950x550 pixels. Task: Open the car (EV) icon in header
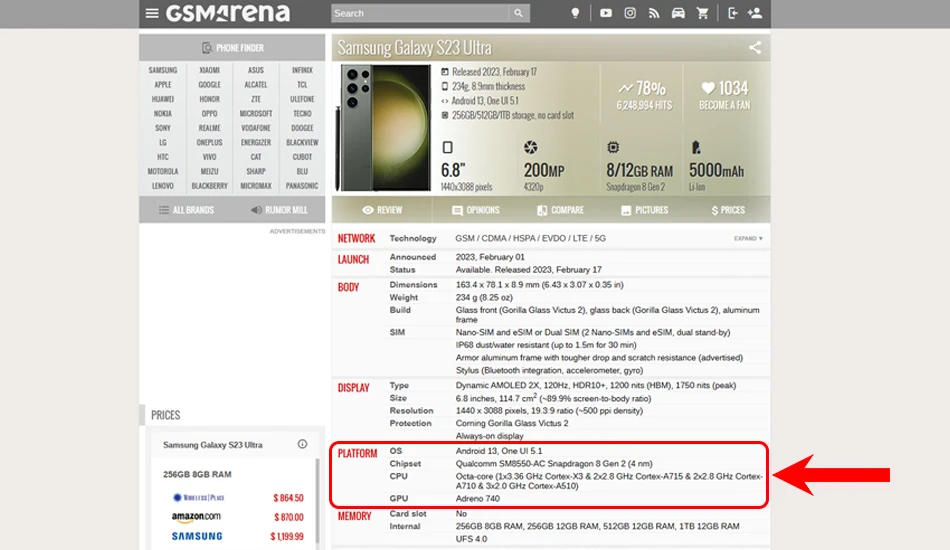(678, 13)
